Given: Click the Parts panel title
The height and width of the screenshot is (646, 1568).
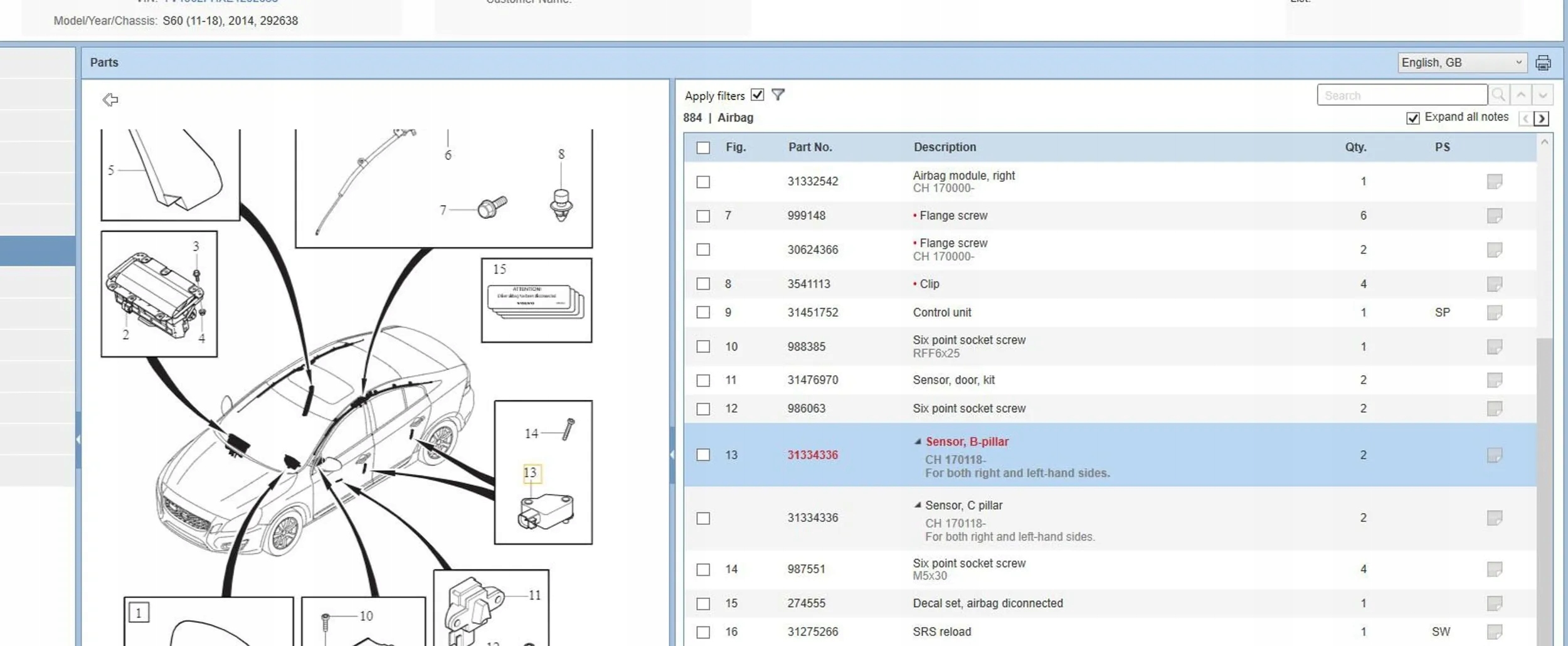Looking at the screenshot, I should 104,63.
